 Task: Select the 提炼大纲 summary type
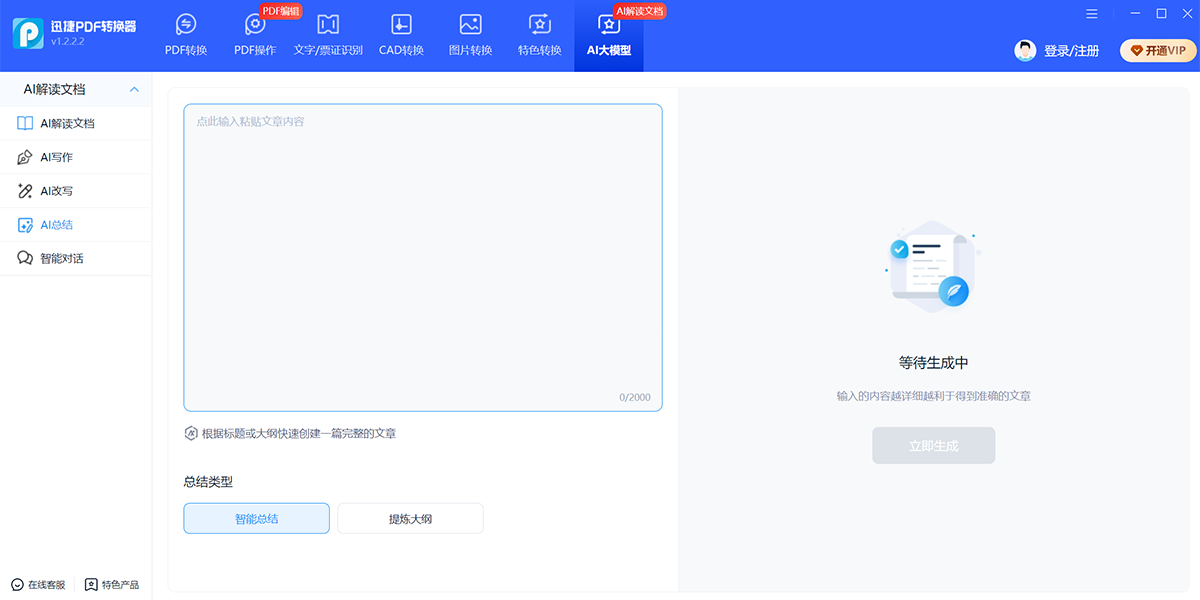[410, 518]
